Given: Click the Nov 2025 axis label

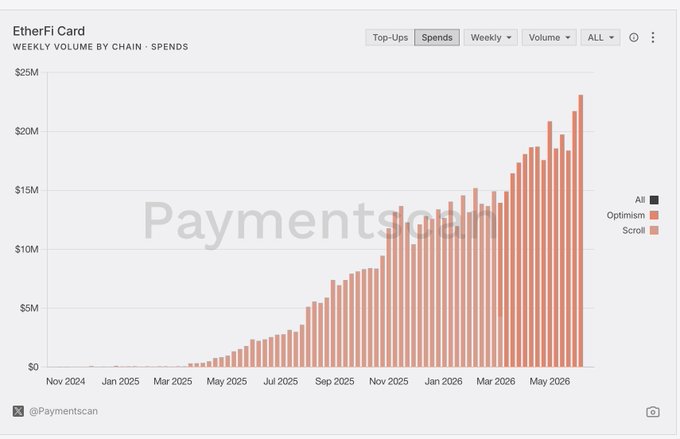Looking at the screenshot, I should 389,381.
